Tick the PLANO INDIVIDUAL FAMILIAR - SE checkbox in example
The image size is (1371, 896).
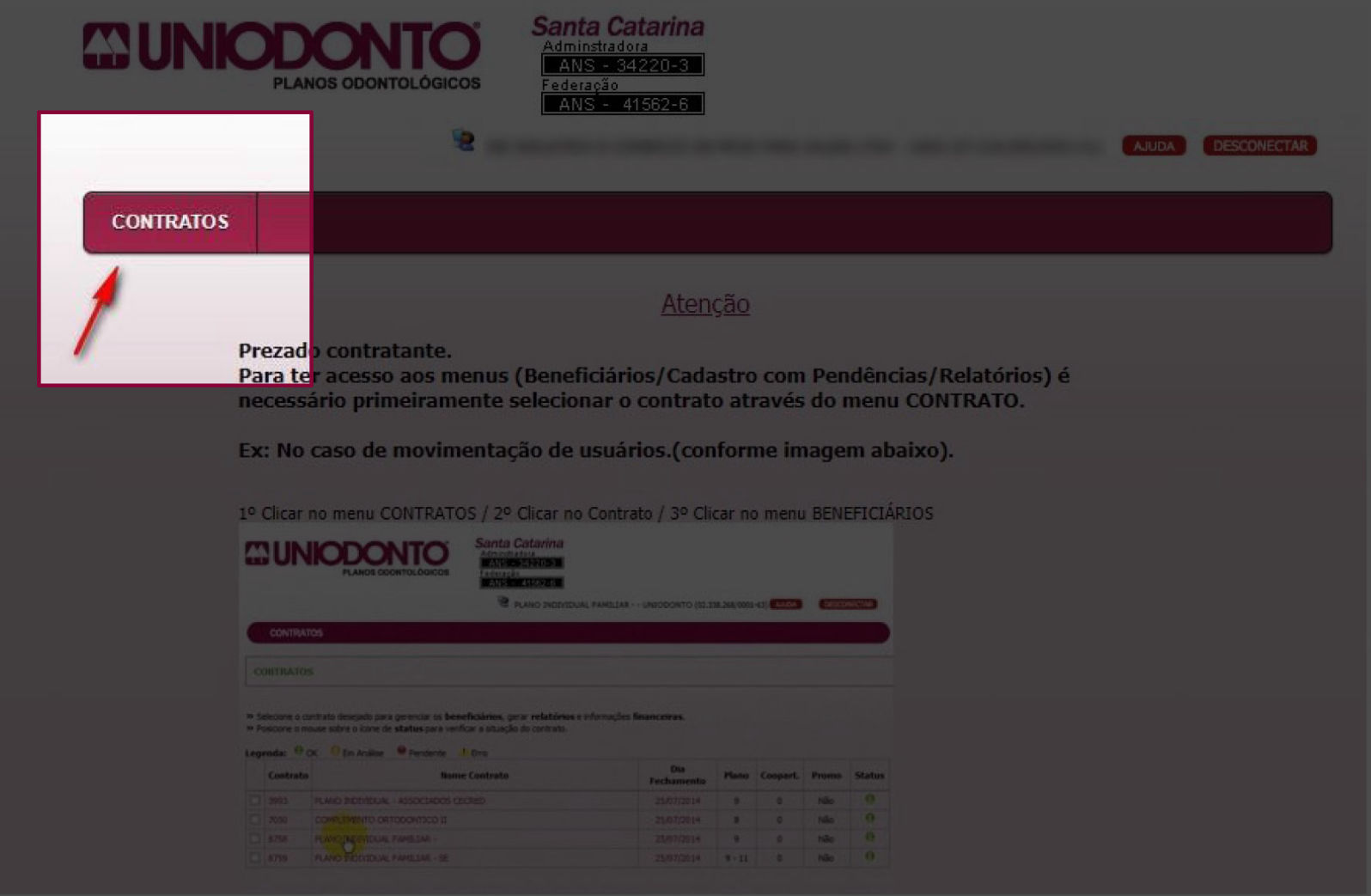coord(254,857)
